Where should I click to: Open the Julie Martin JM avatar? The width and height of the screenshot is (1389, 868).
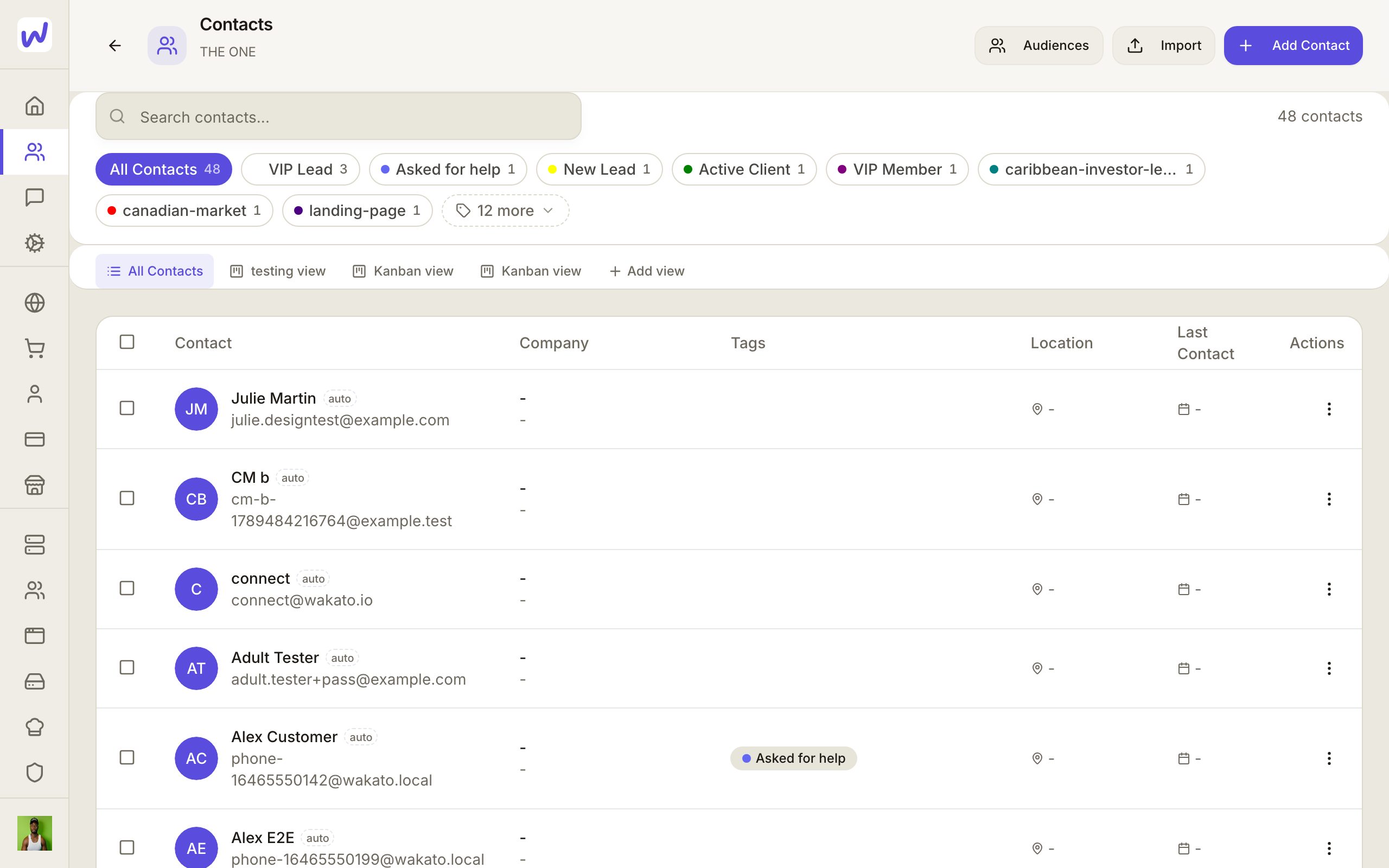196,409
